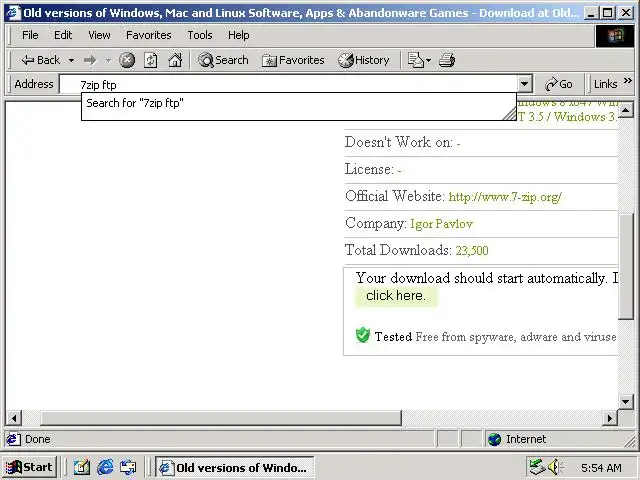Click the vertical scrollbar thumb
Screen dimensions: 640x480
tap(625, 266)
